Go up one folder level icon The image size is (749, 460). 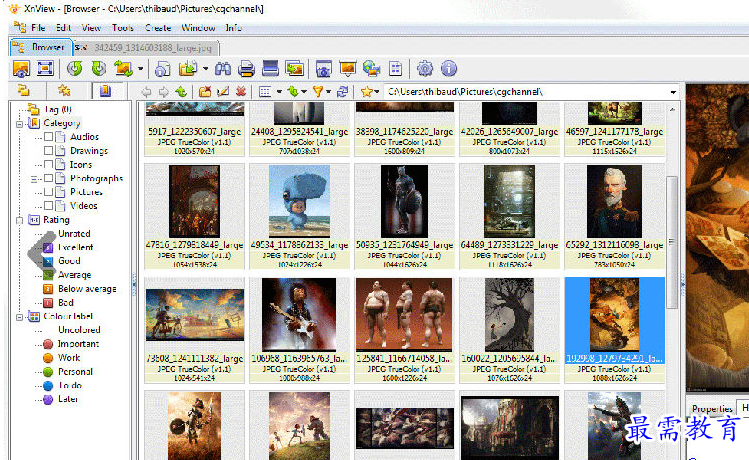[x=181, y=91]
